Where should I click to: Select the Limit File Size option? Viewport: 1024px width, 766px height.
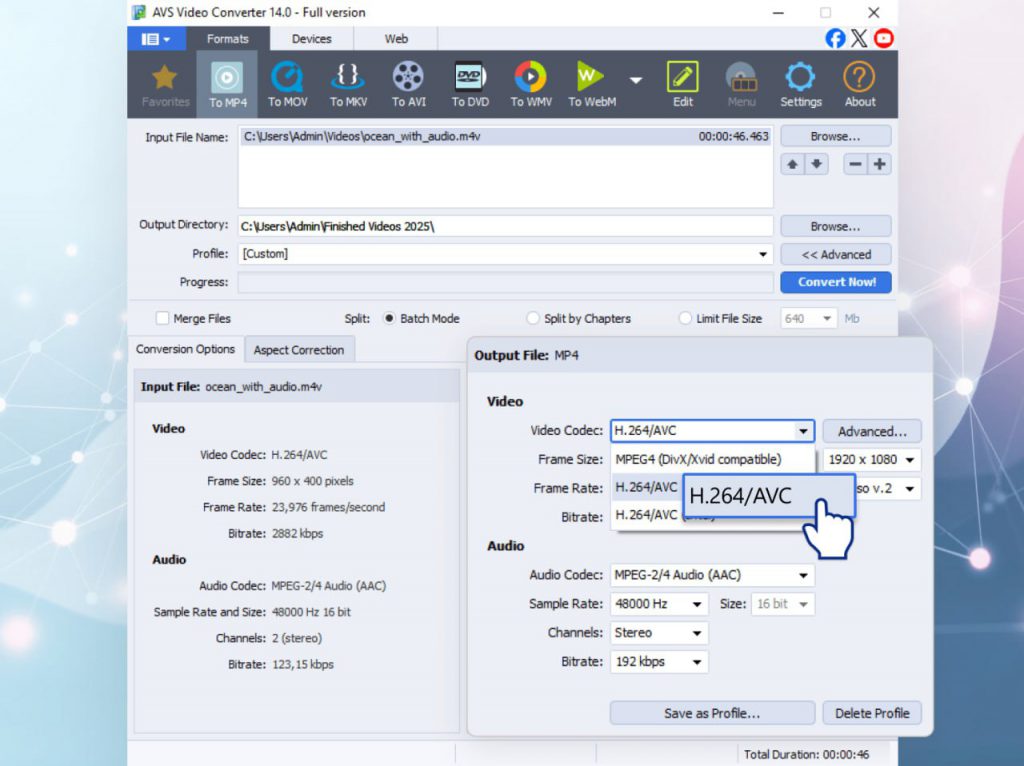(x=685, y=319)
